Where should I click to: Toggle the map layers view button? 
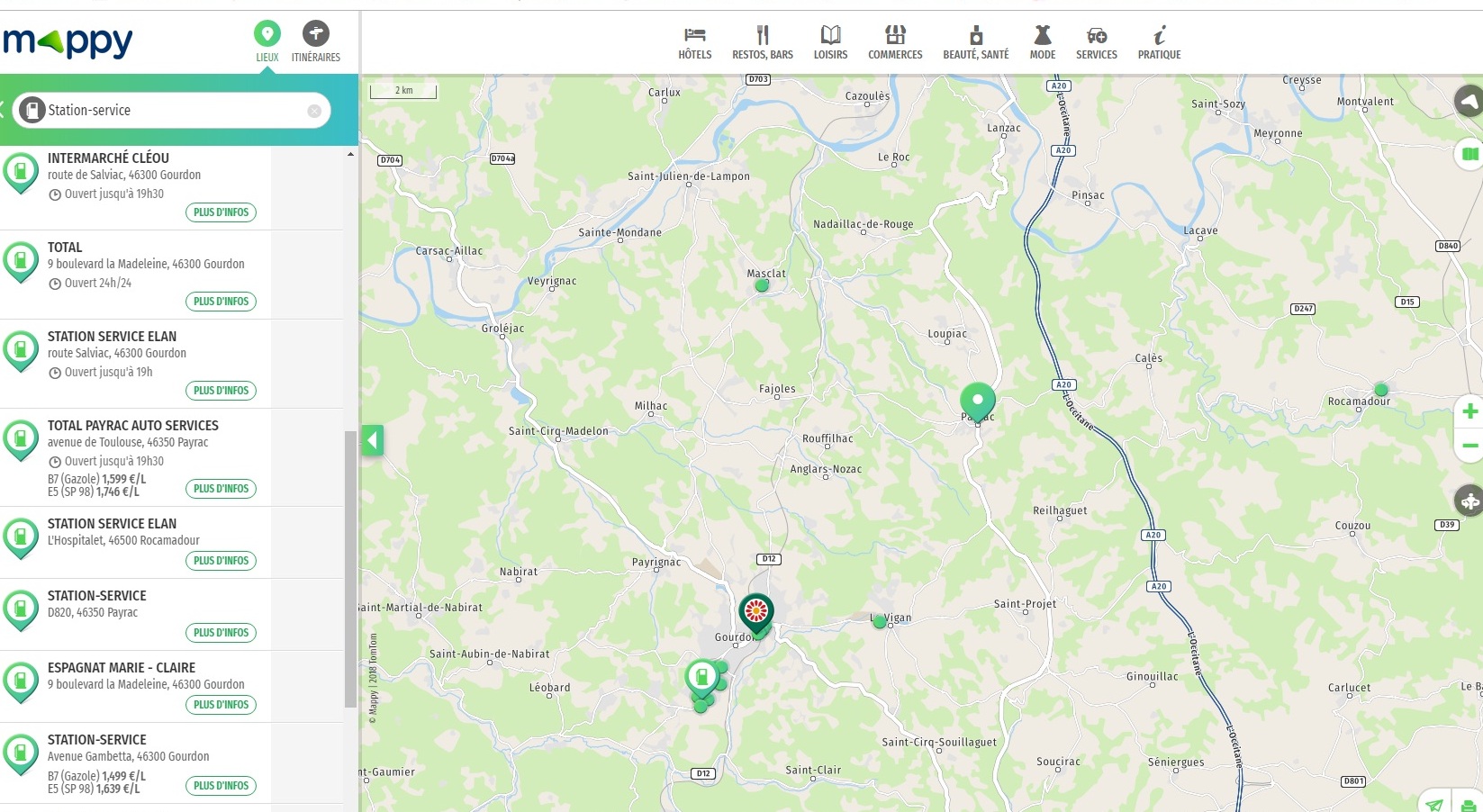1469,154
